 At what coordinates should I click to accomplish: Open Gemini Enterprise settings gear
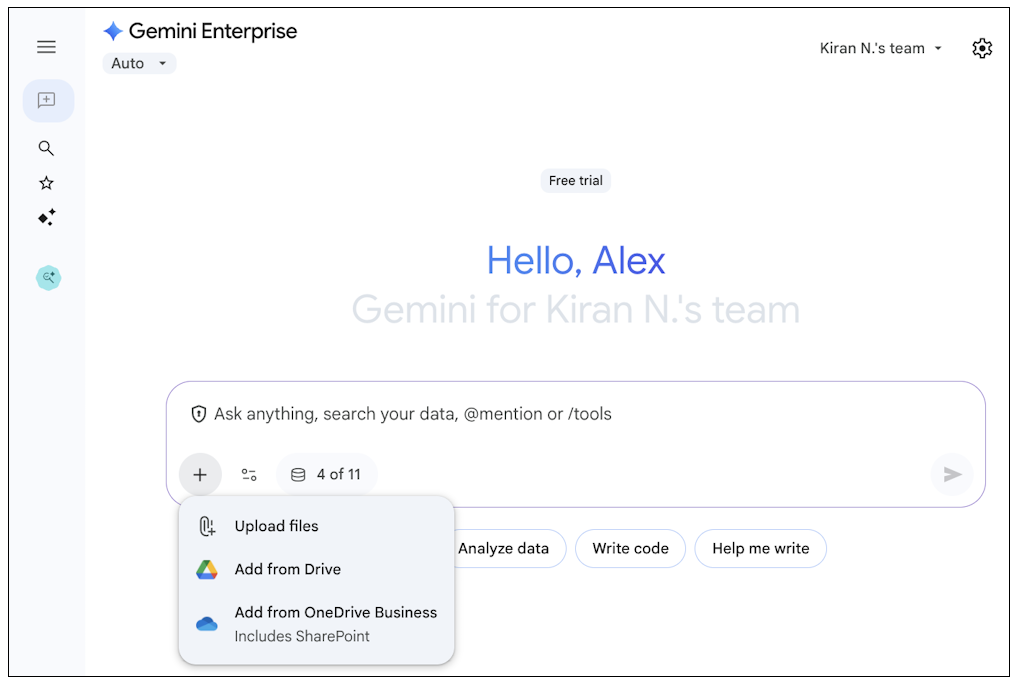[x=982, y=47]
